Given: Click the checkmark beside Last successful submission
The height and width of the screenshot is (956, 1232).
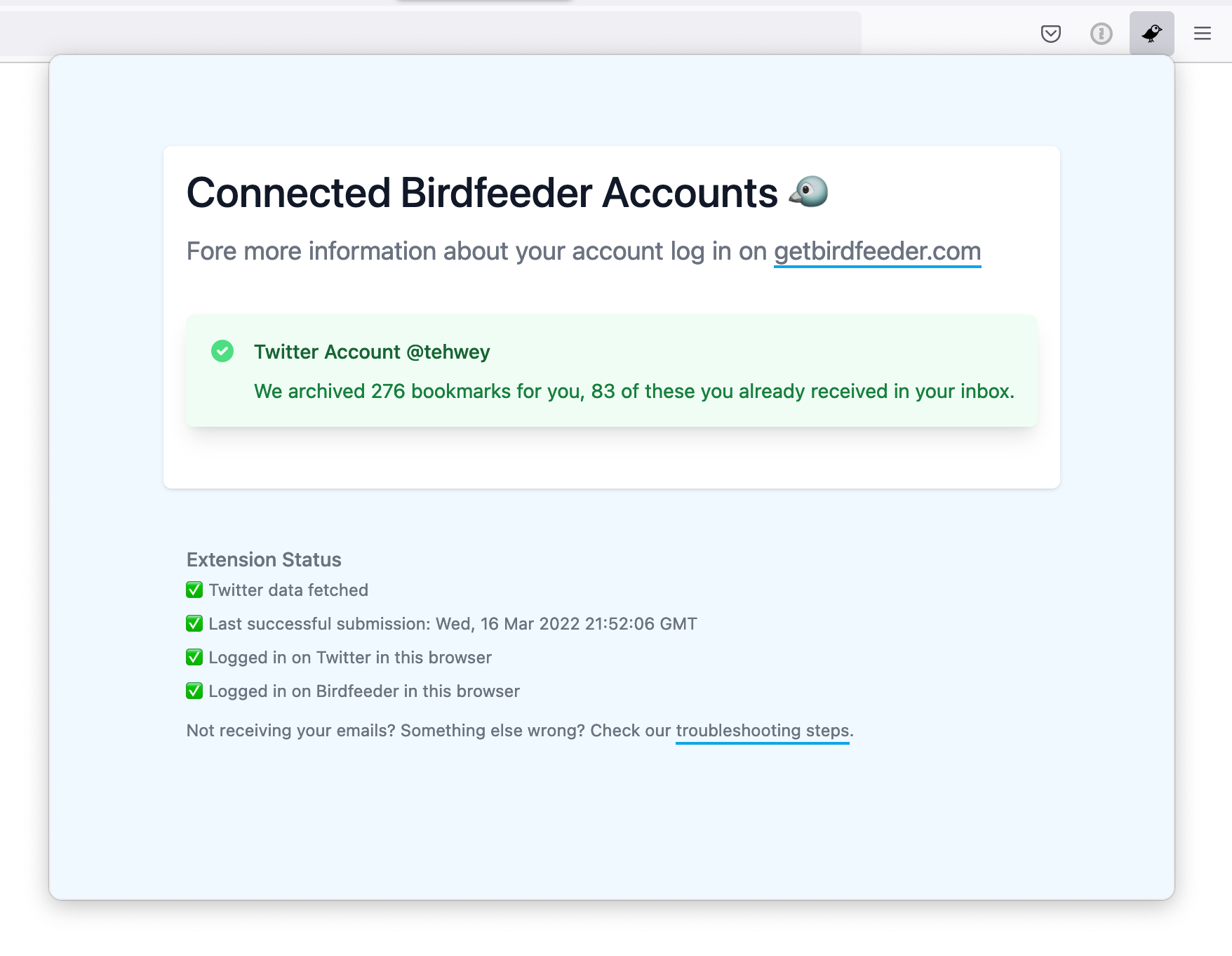Looking at the screenshot, I should [194, 623].
